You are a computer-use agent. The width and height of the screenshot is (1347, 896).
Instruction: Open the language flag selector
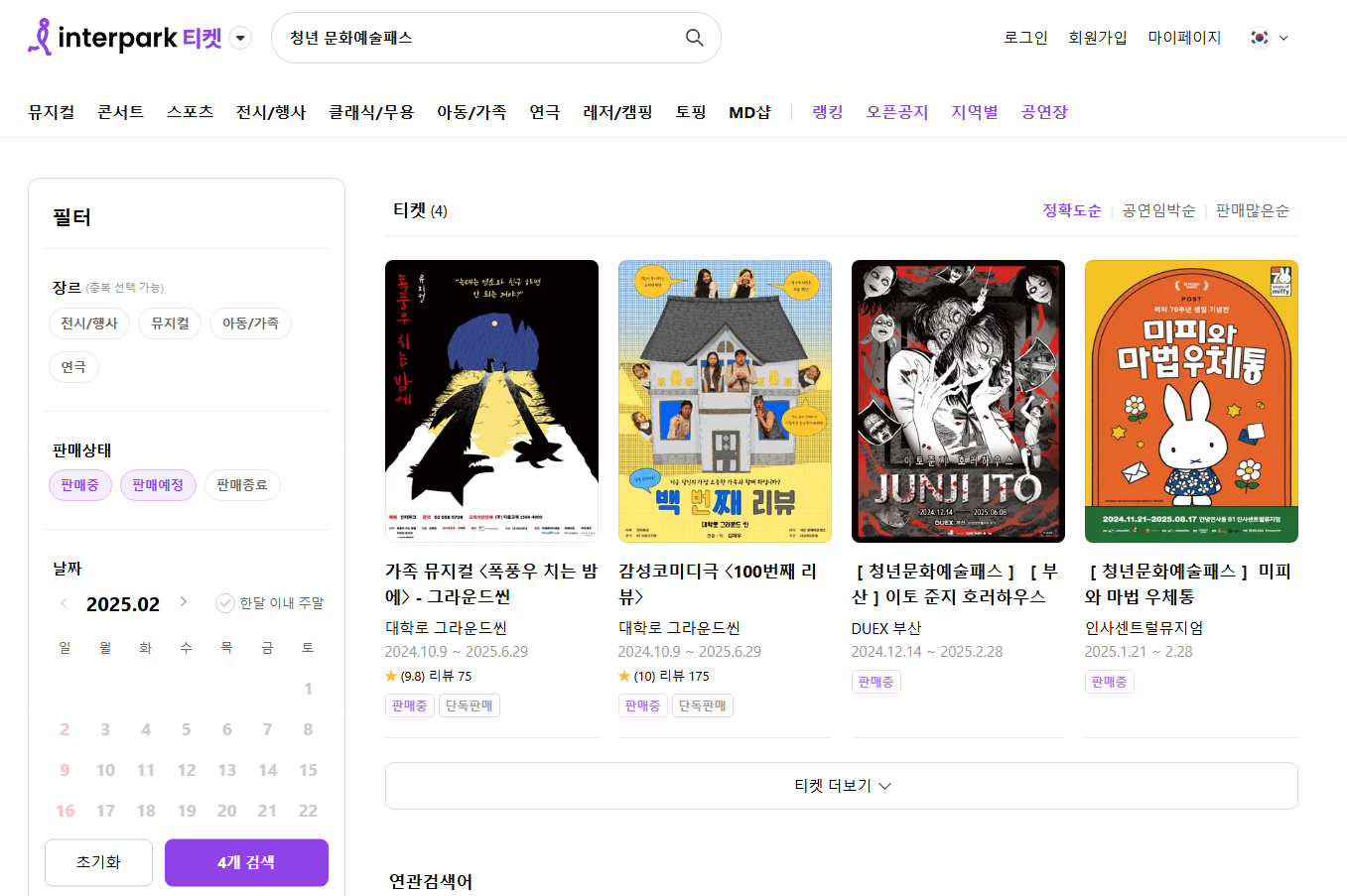(1270, 38)
